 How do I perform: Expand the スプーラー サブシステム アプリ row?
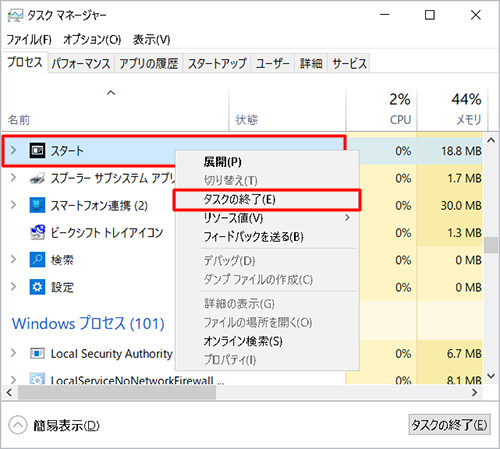pos(13,178)
